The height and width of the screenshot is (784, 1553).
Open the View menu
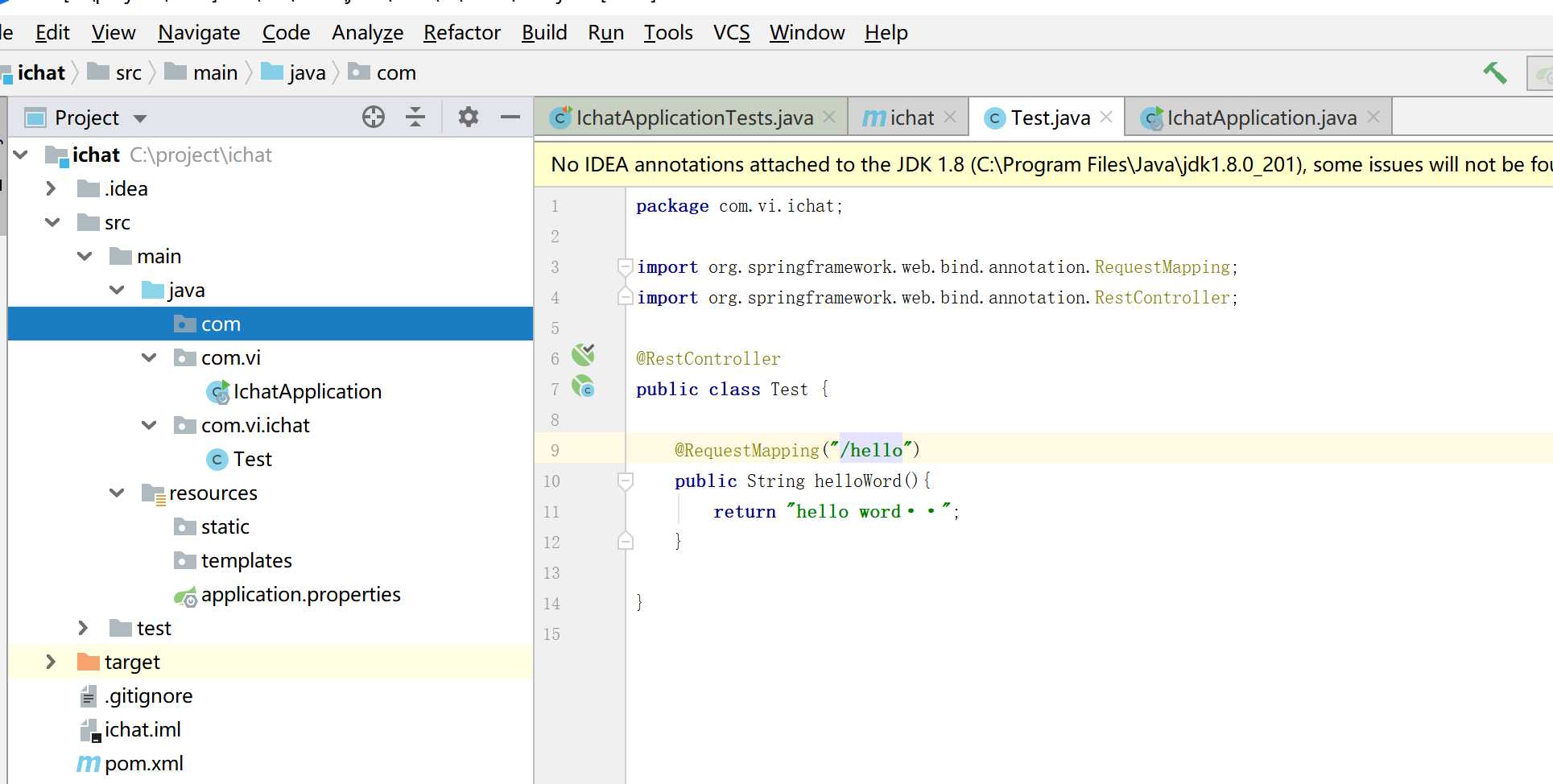tap(114, 33)
